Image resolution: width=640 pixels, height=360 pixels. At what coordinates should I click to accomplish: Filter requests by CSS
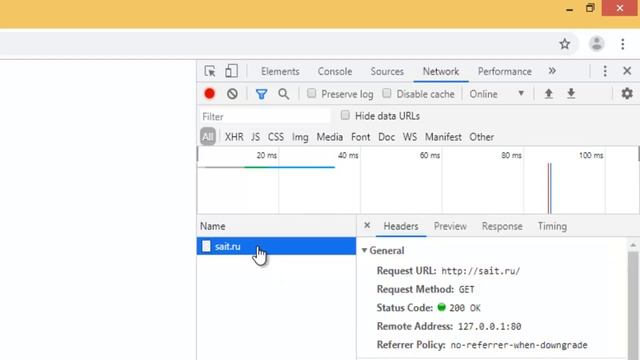click(276, 137)
